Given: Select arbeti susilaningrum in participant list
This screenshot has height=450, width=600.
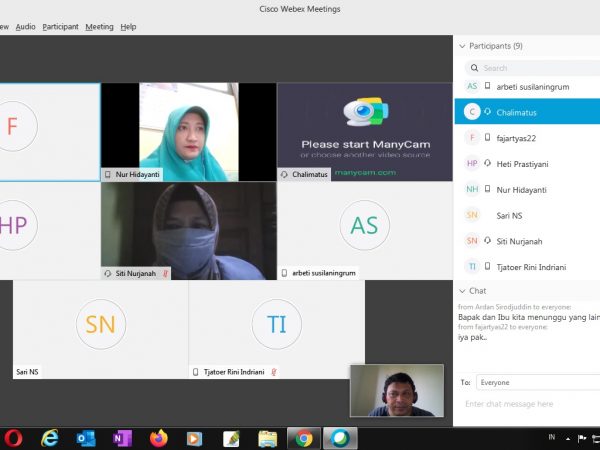Looking at the screenshot, I should [527, 86].
